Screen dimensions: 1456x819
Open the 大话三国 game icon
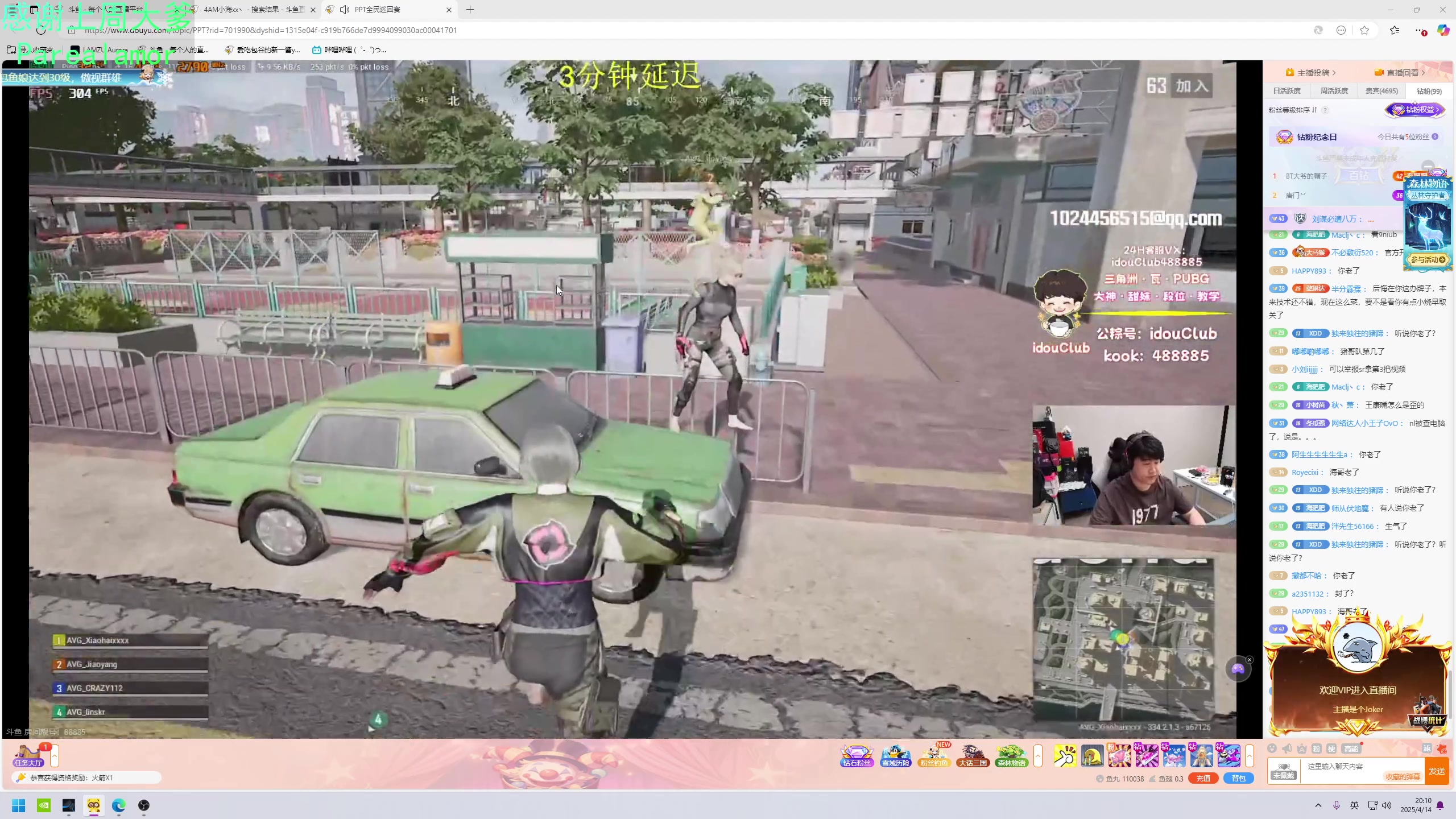click(x=973, y=756)
